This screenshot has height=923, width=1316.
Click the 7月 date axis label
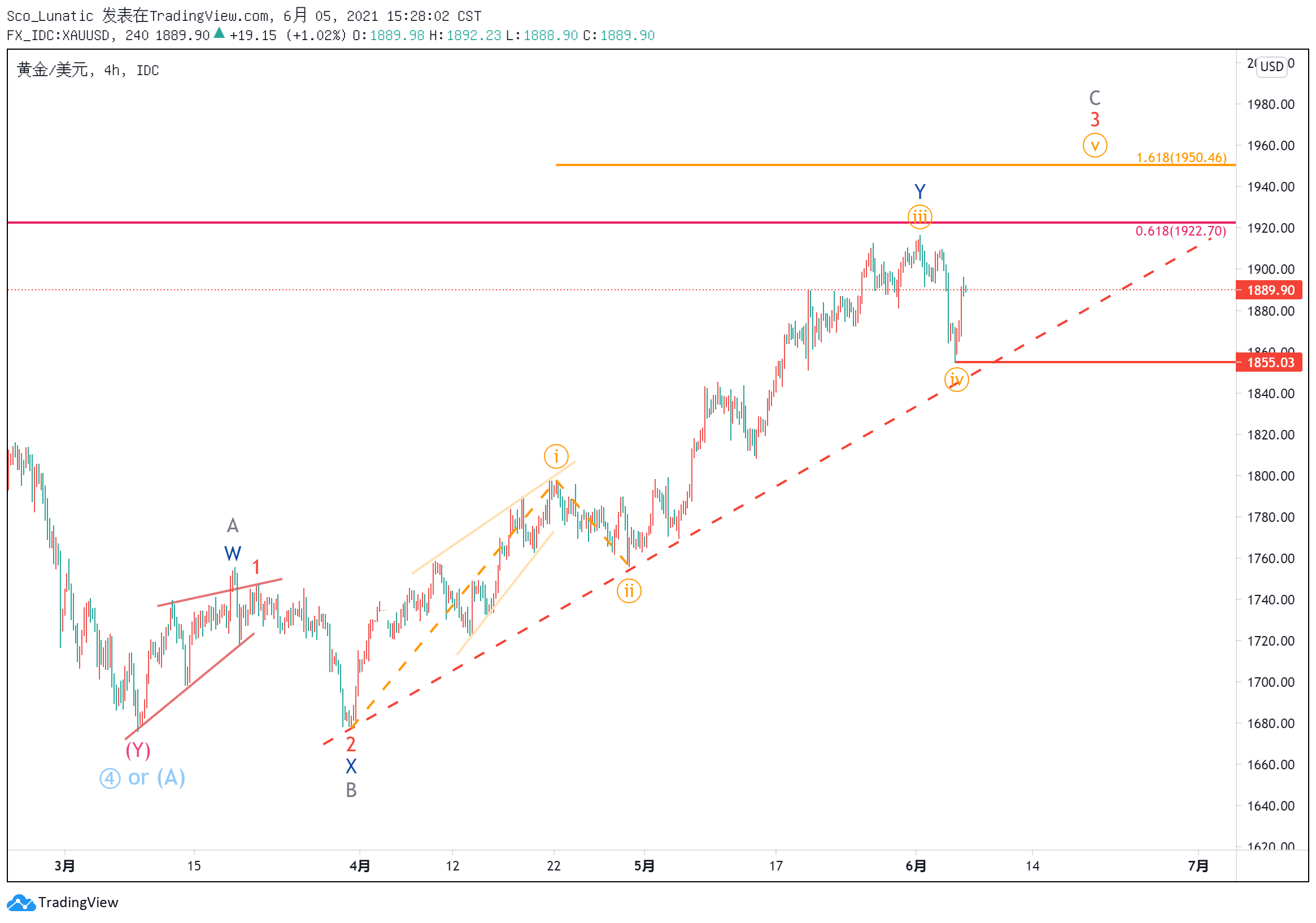[1199, 867]
